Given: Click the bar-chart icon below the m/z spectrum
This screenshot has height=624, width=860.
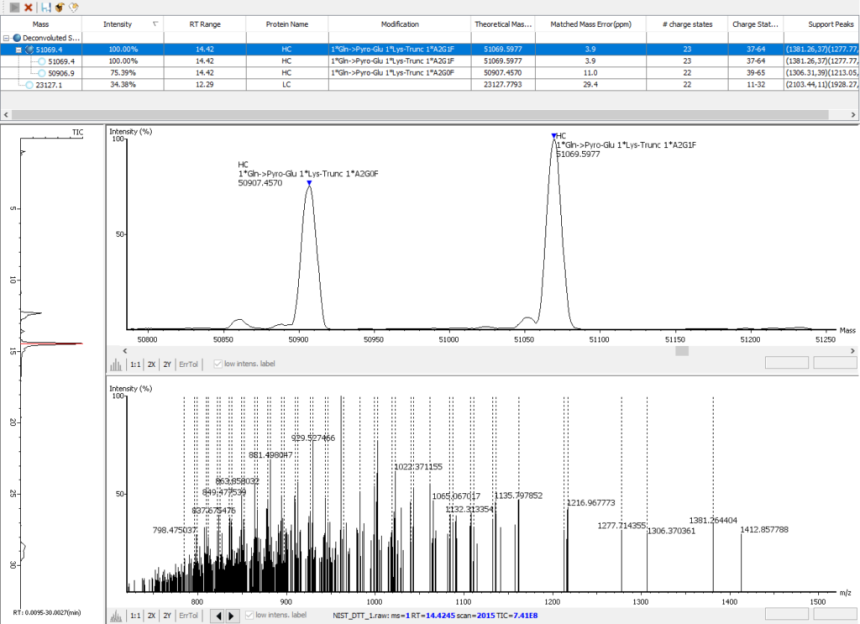Looking at the screenshot, I should [x=114, y=614].
